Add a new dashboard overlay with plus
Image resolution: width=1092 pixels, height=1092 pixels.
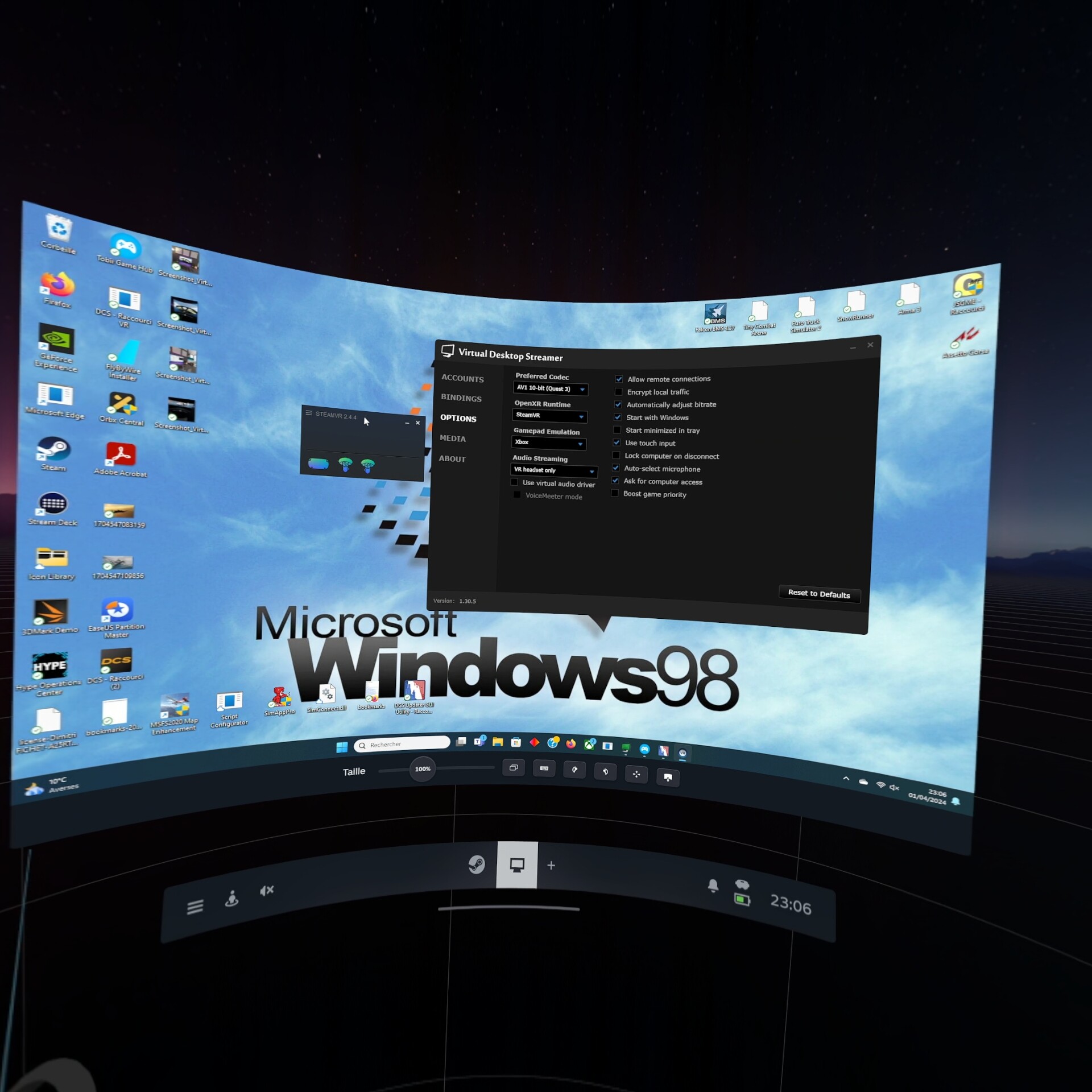click(551, 865)
